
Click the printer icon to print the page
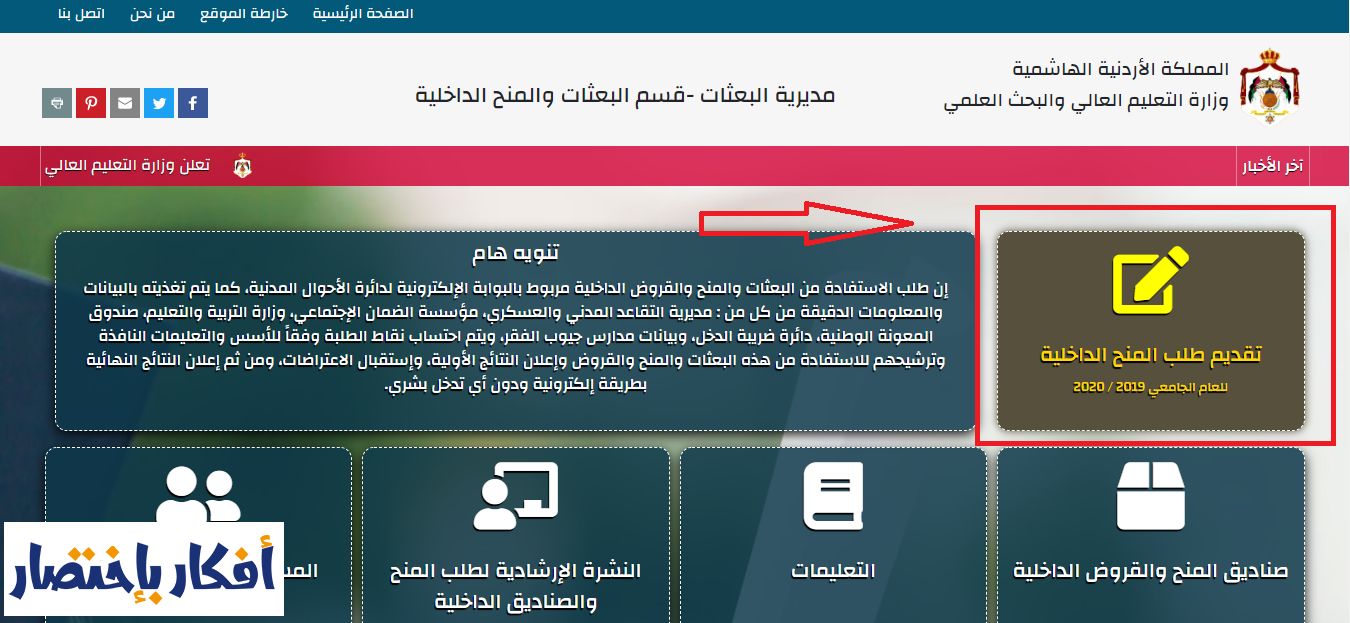tap(56, 102)
